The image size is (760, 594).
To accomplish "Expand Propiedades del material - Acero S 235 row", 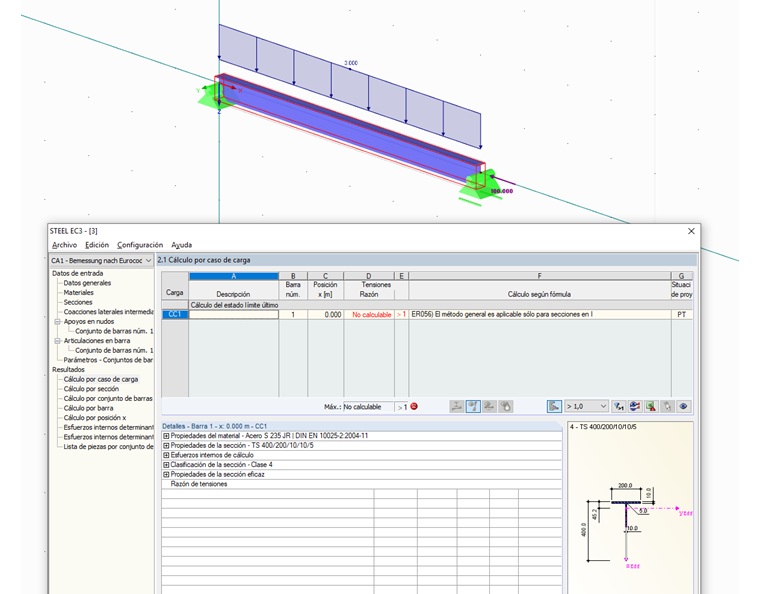I will 166,436.
